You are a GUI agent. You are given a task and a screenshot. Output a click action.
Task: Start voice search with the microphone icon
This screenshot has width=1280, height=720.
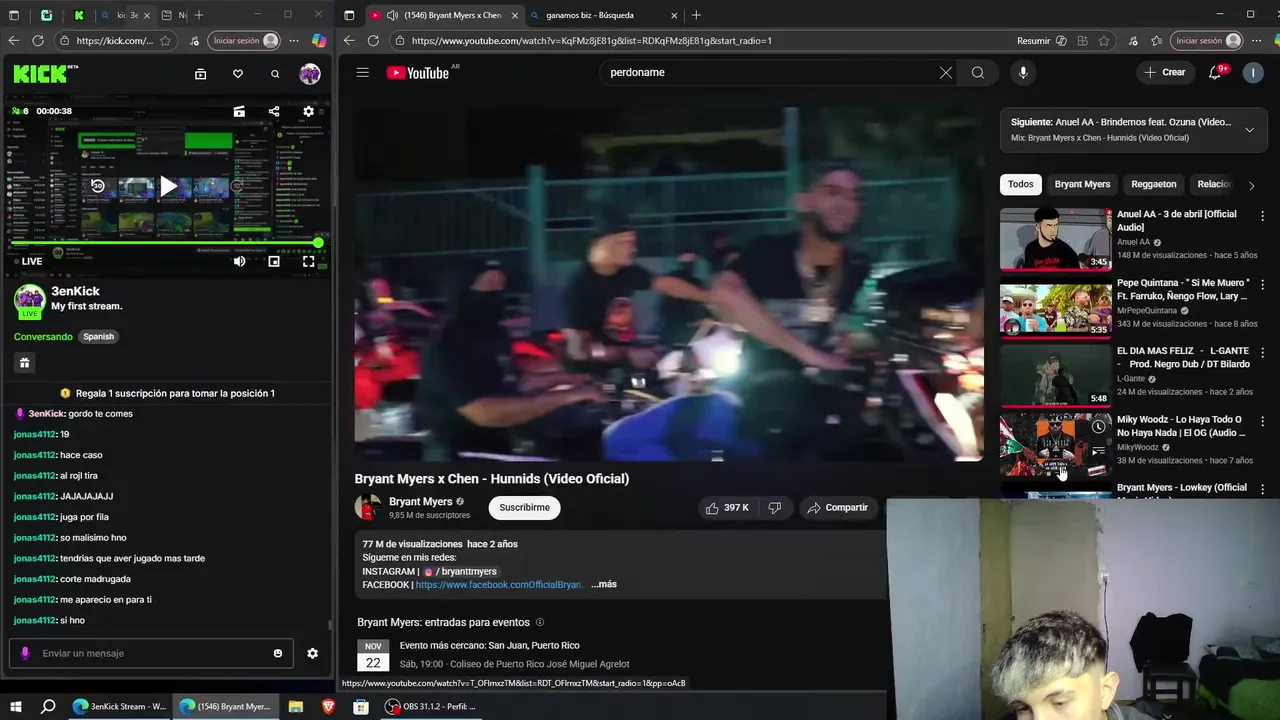coord(1022,72)
